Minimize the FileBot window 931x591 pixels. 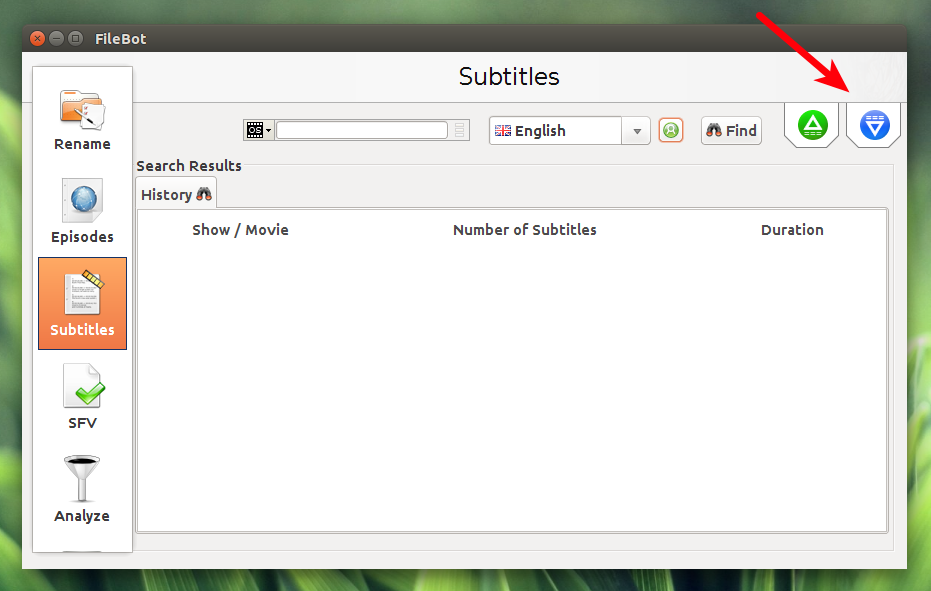[56, 39]
